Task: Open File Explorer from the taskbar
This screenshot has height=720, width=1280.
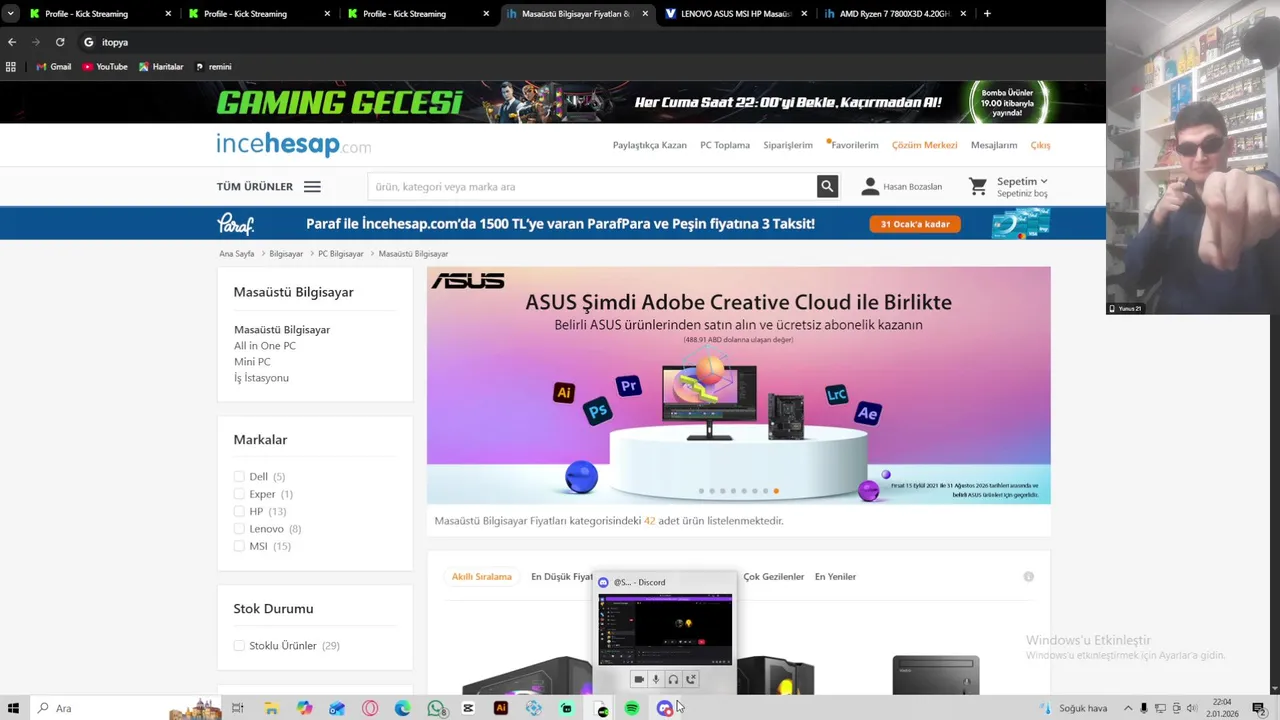Action: [x=271, y=708]
